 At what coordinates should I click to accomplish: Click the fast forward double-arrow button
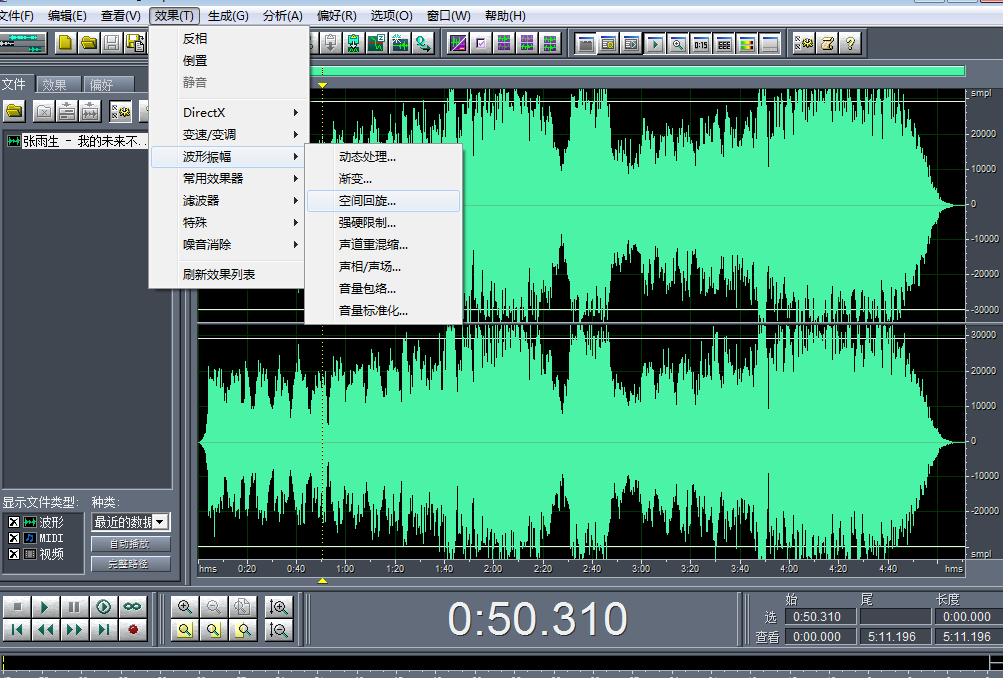[74, 630]
